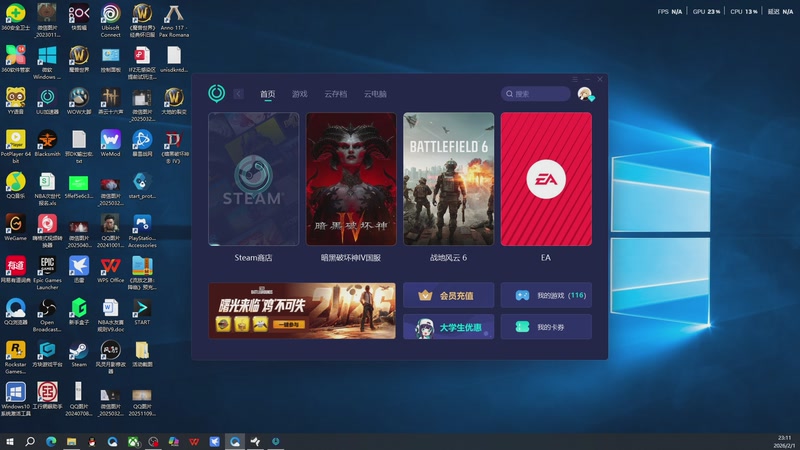The image size is (800, 450).
Task: Click the clock in the system tray
Action: point(785,442)
